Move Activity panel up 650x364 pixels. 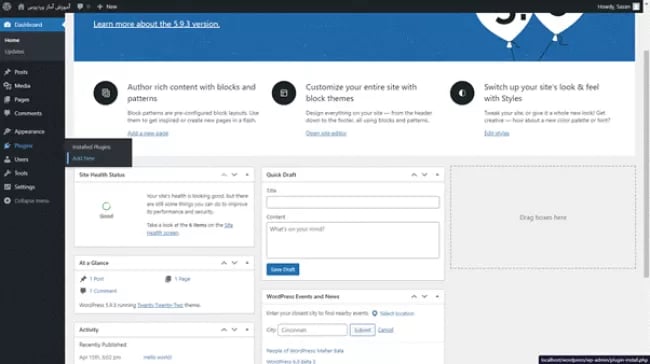coord(224,330)
